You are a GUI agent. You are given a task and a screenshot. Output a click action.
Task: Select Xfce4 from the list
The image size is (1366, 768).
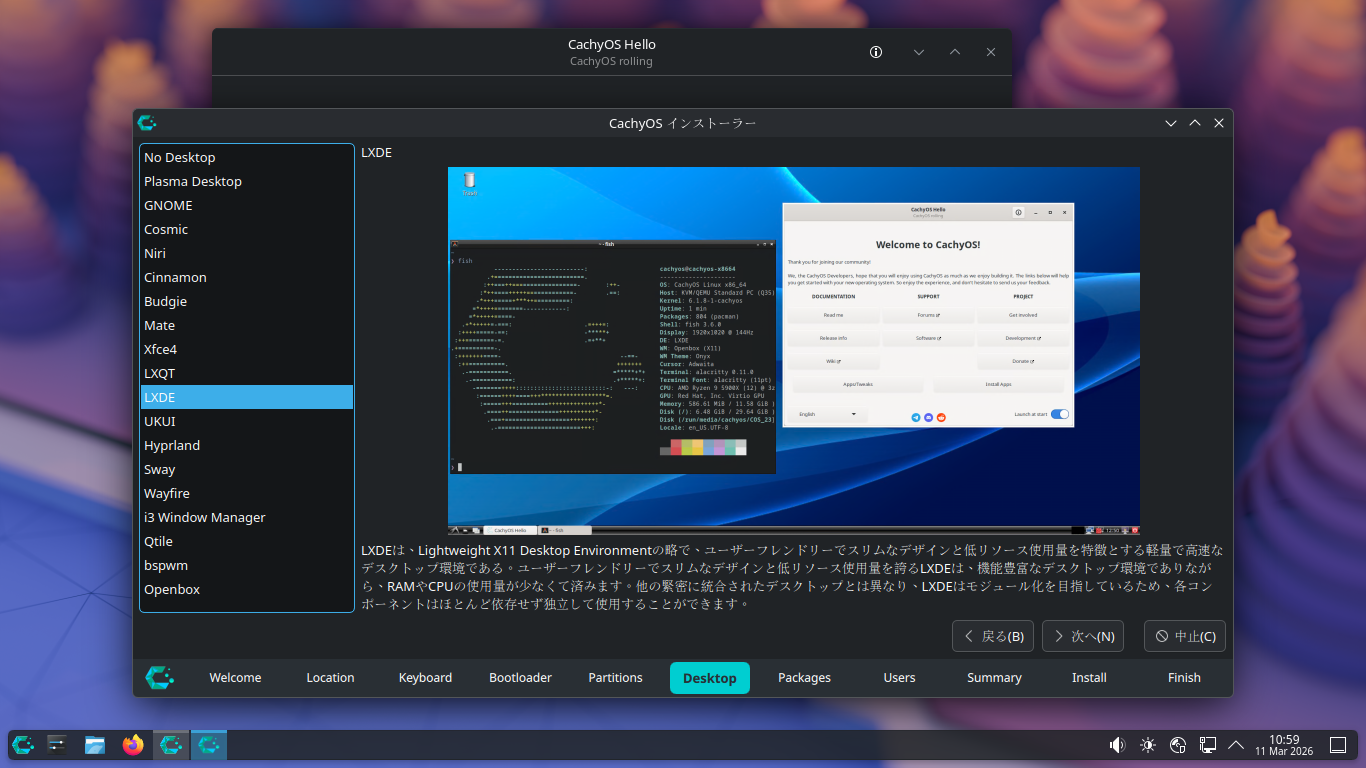246,349
